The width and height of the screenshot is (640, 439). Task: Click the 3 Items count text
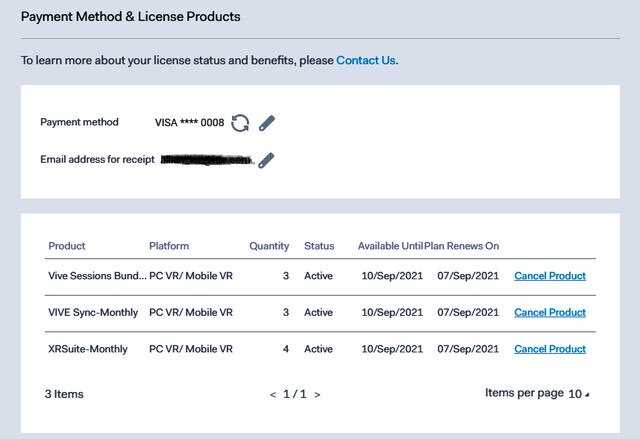pos(64,394)
